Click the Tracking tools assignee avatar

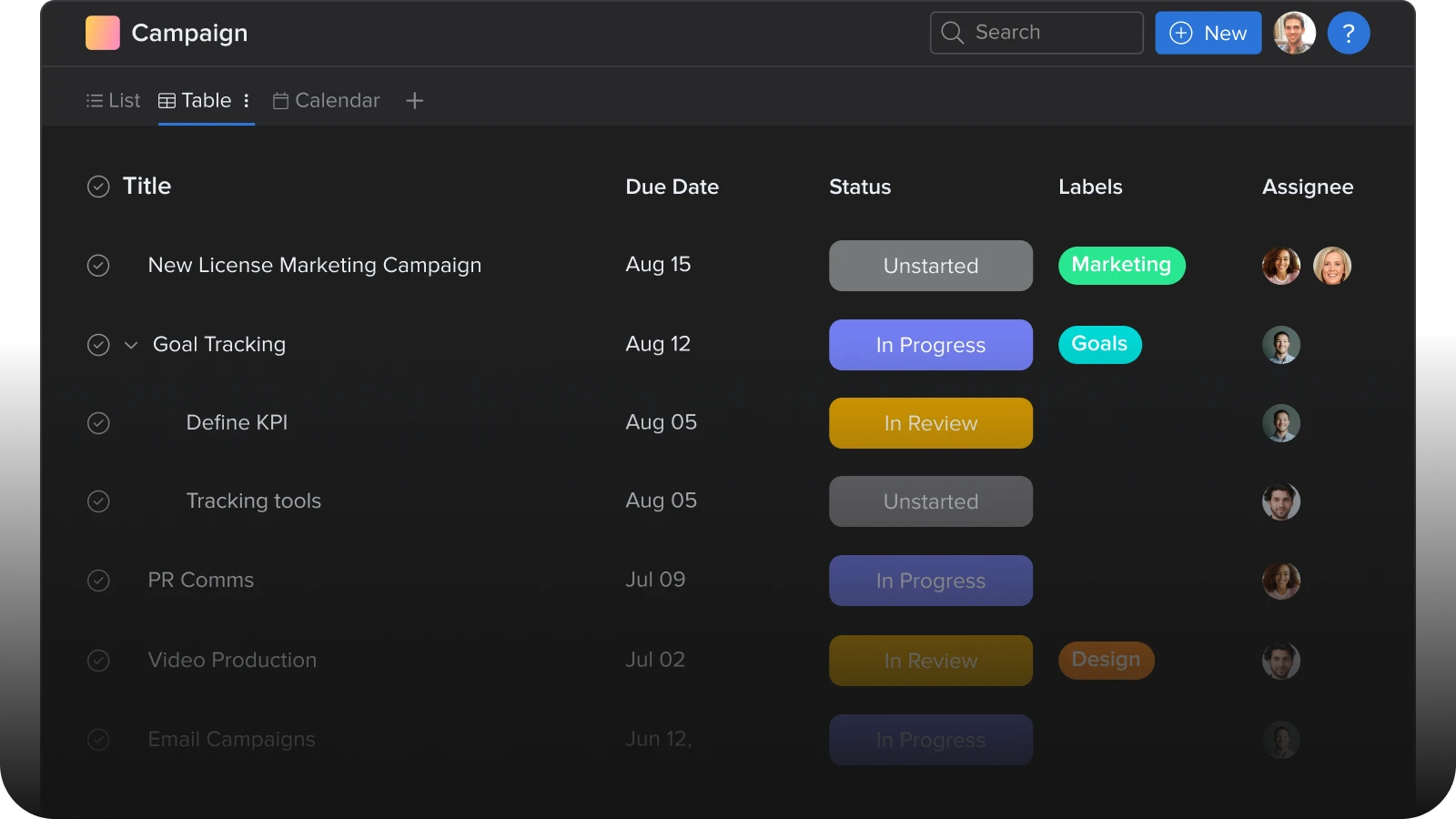pos(1280,501)
